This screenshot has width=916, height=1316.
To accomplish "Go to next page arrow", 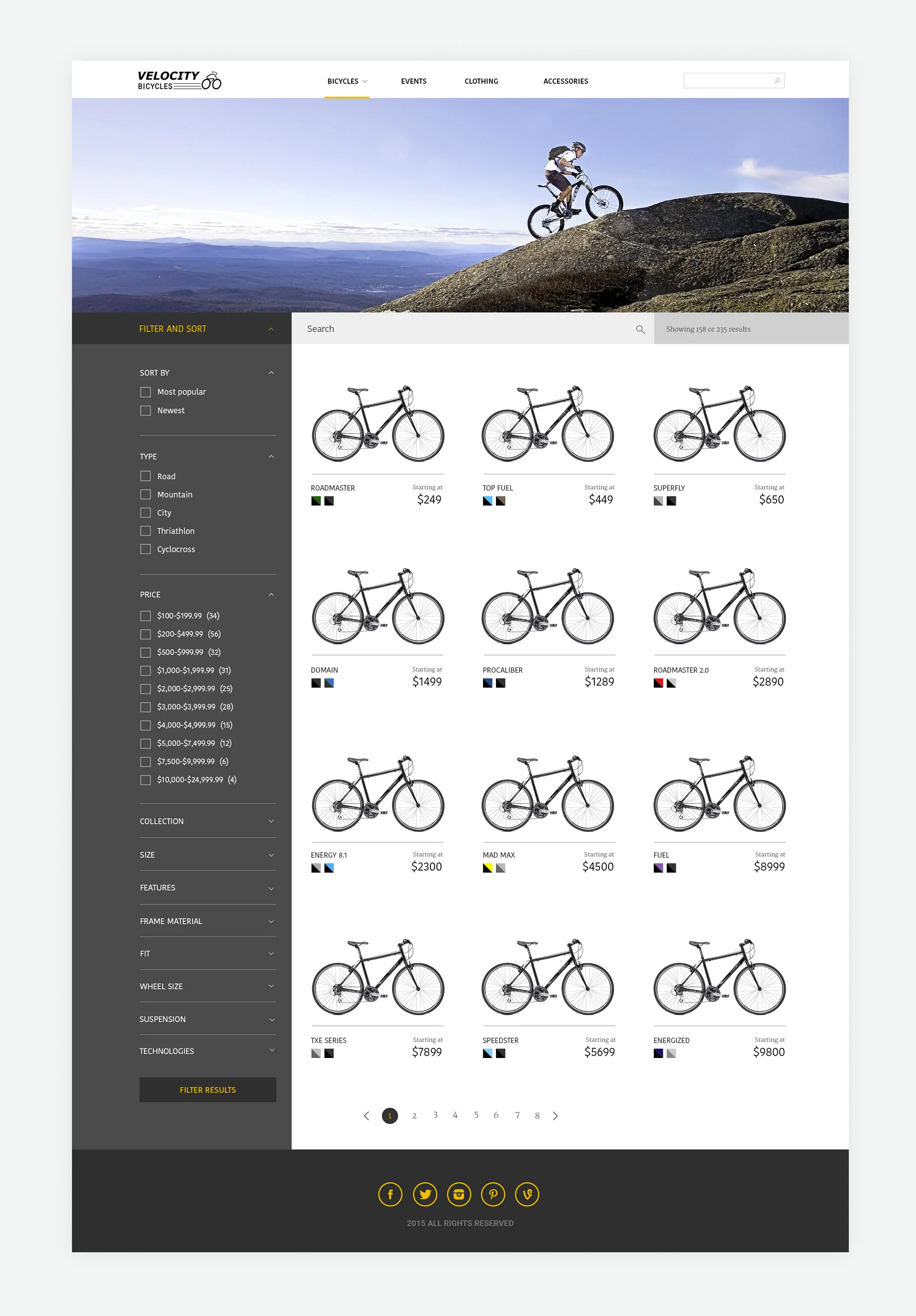I will pos(555,1115).
